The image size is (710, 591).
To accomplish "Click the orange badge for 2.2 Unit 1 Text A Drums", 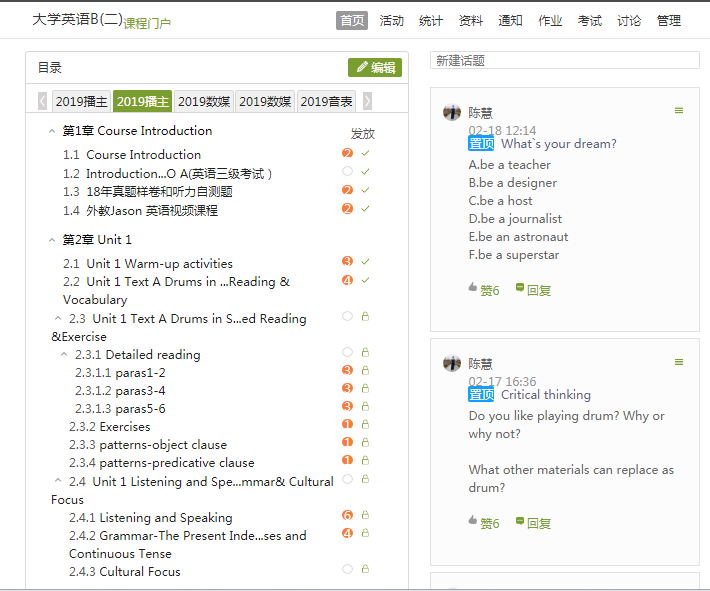I will tap(347, 280).
